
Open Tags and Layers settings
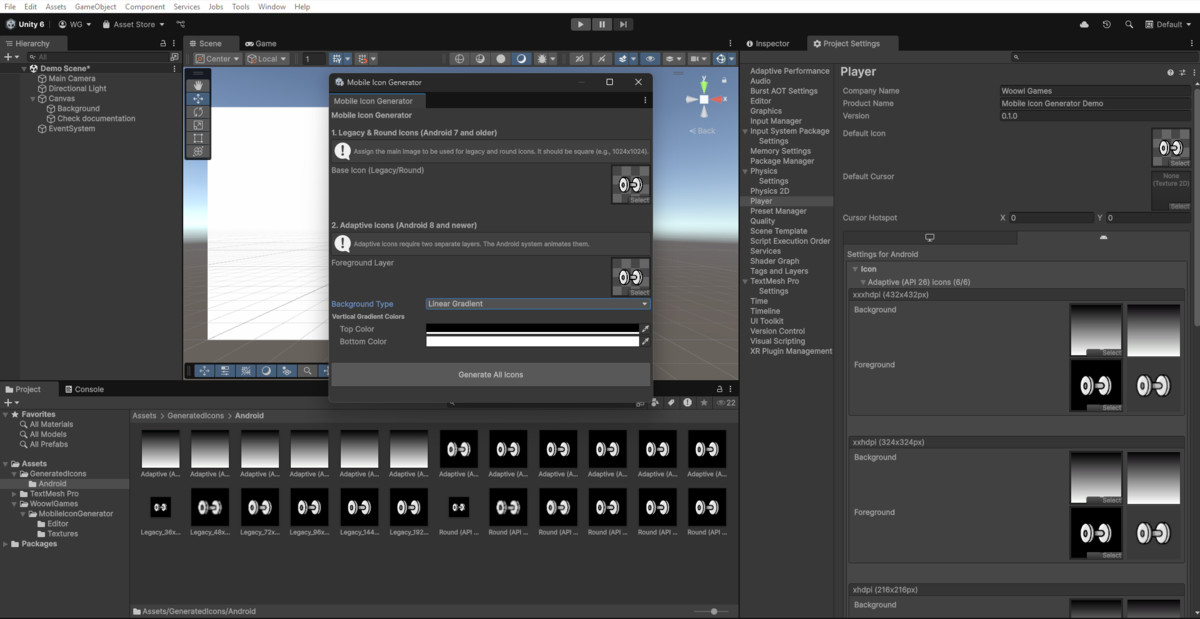point(779,271)
